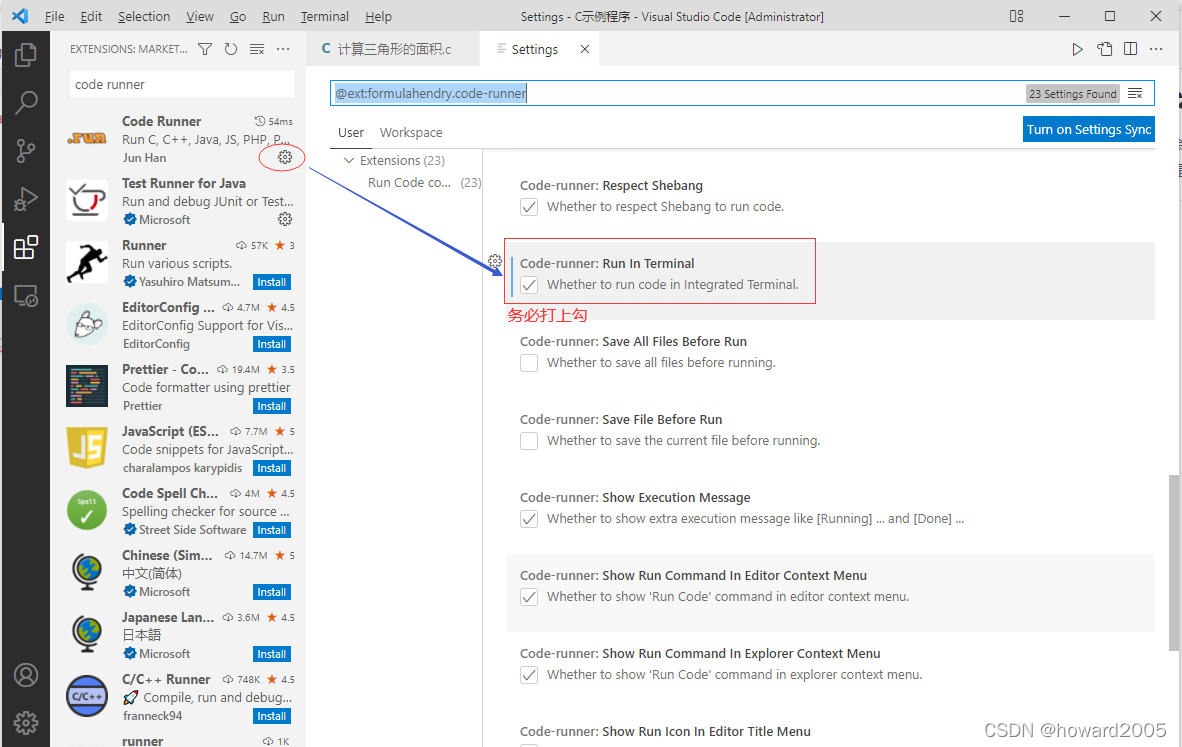Click Turn on Settings Sync button

tap(1089, 129)
